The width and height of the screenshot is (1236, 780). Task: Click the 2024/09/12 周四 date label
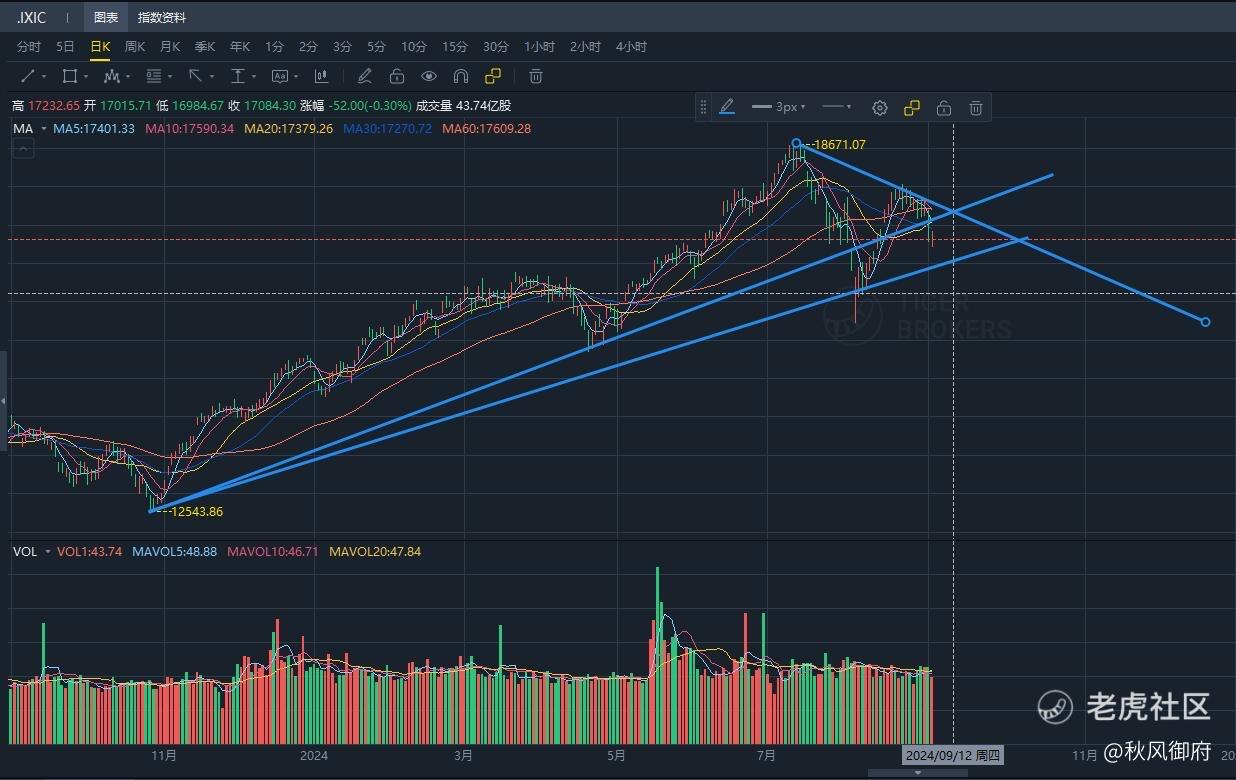pyautogui.click(x=953, y=756)
